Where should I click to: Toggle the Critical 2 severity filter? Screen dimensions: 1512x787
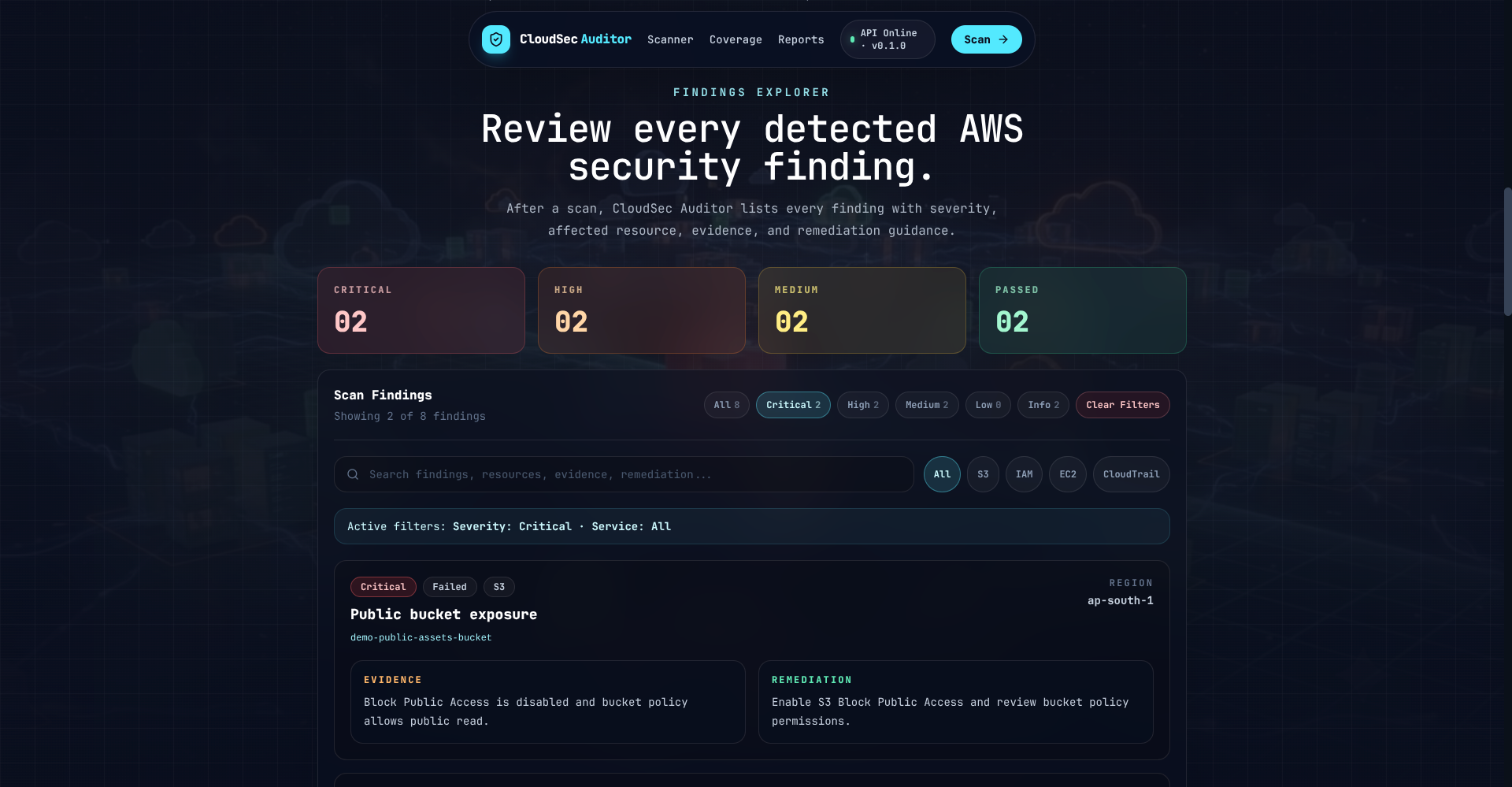tap(793, 405)
